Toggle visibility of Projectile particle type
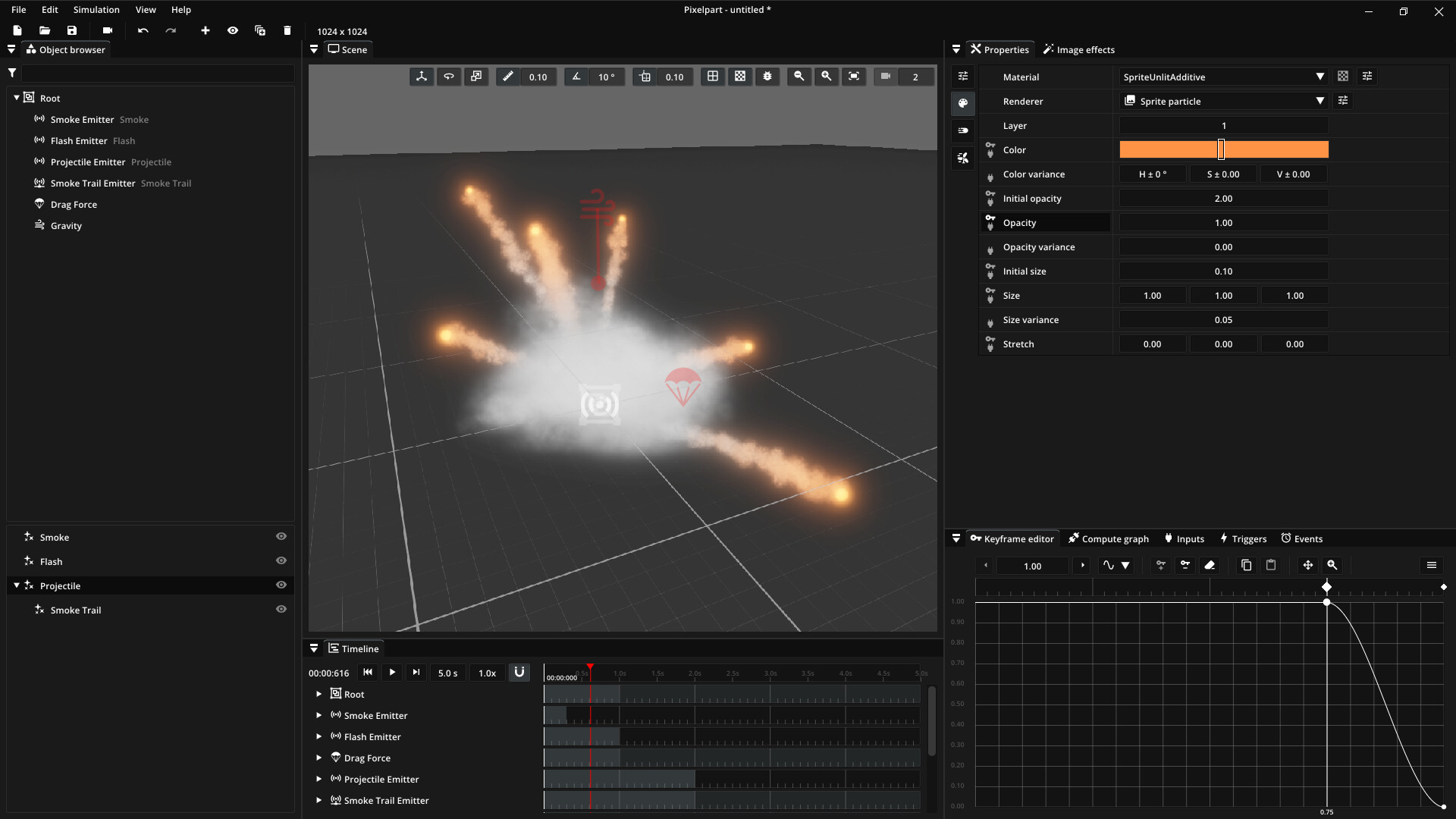Screen dimensions: 1456x819 (281, 585)
